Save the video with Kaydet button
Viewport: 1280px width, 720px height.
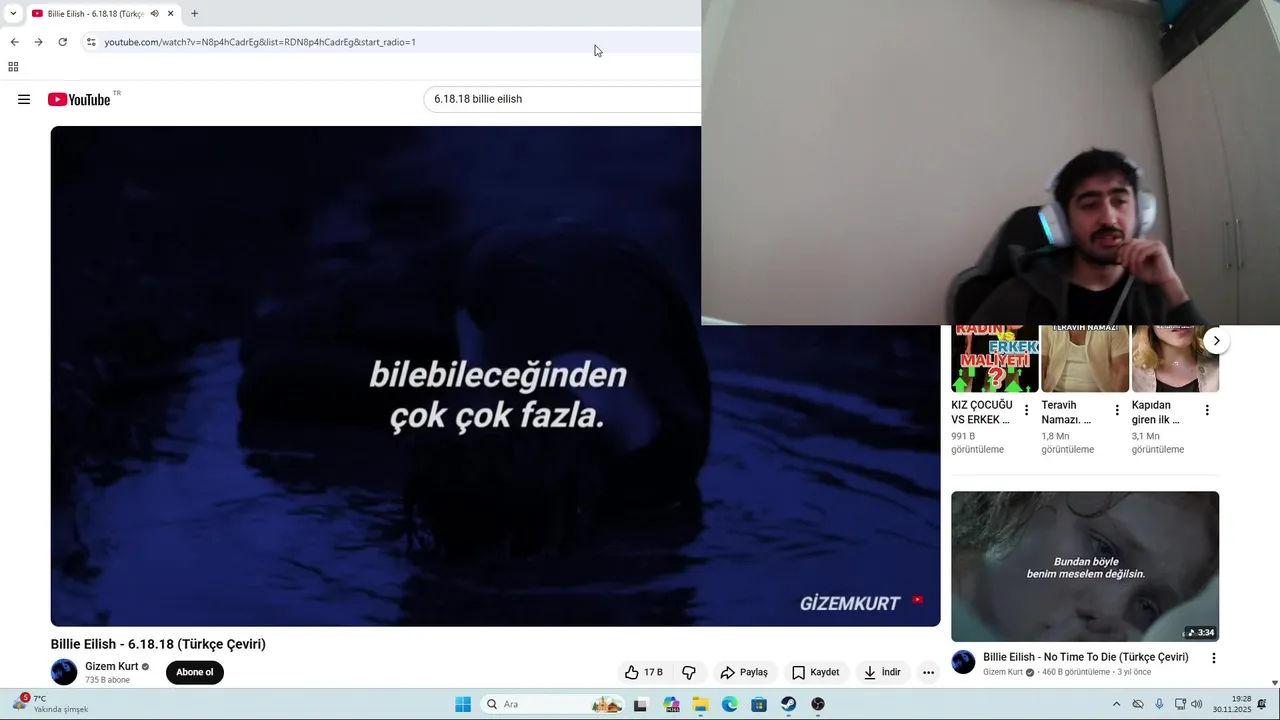tap(815, 672)
